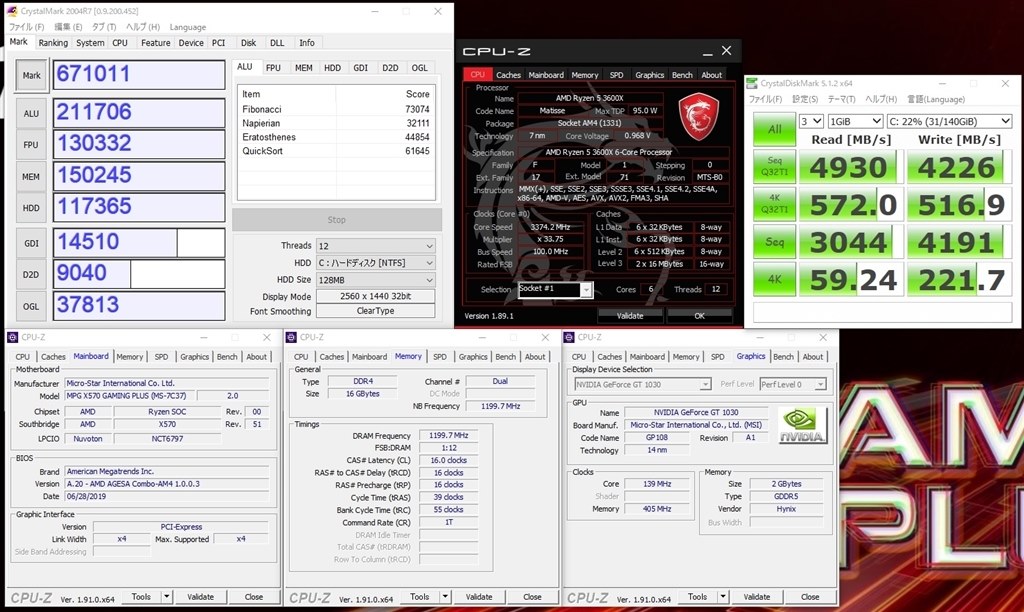The height and width of the screenshot is (612, 1024).
Task: Click the Font Smoothing field showing ClearType
Action: point(376,311)
